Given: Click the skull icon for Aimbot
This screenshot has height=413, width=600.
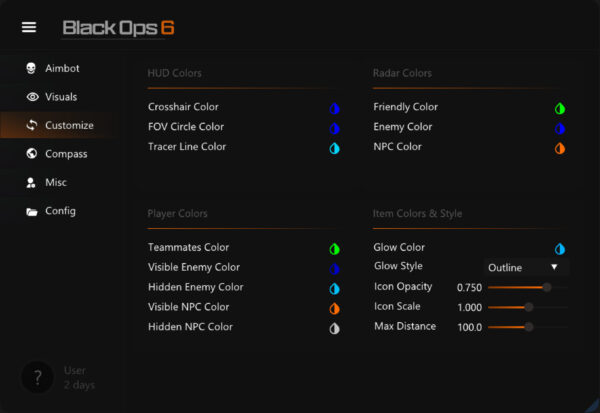Looking at the screenshot, I should point(32,68).
